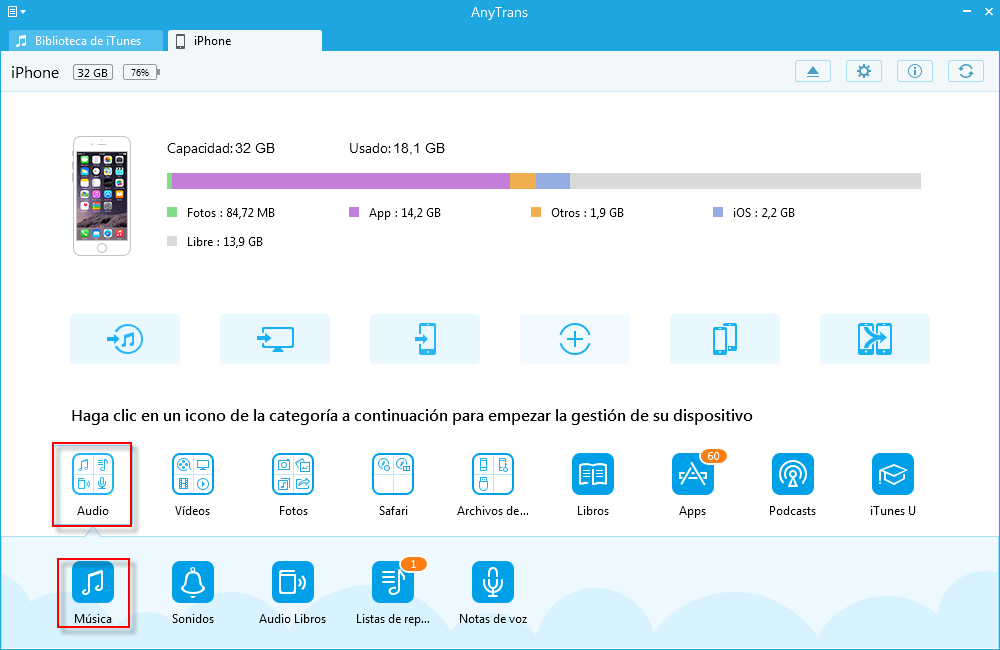Viewport: 1000px width, 650px height.
Task: Switch to the Biblioteca de iTunes tab
Action: point(86,41)
